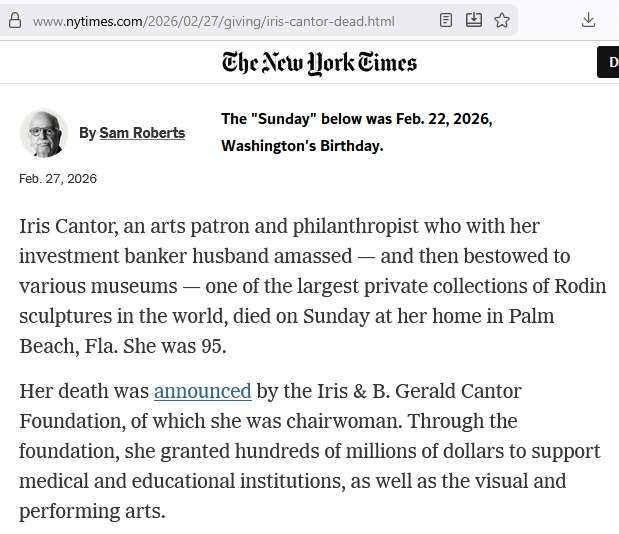Bookmark this page with the star icon
The height and width of the screenshot is (534, 619).
tap(502, 20)
